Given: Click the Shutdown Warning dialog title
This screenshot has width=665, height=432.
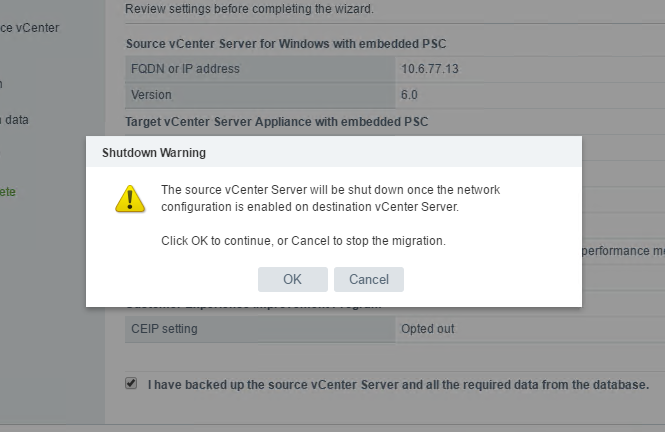Looking at the screenshot, I should 154,153.
